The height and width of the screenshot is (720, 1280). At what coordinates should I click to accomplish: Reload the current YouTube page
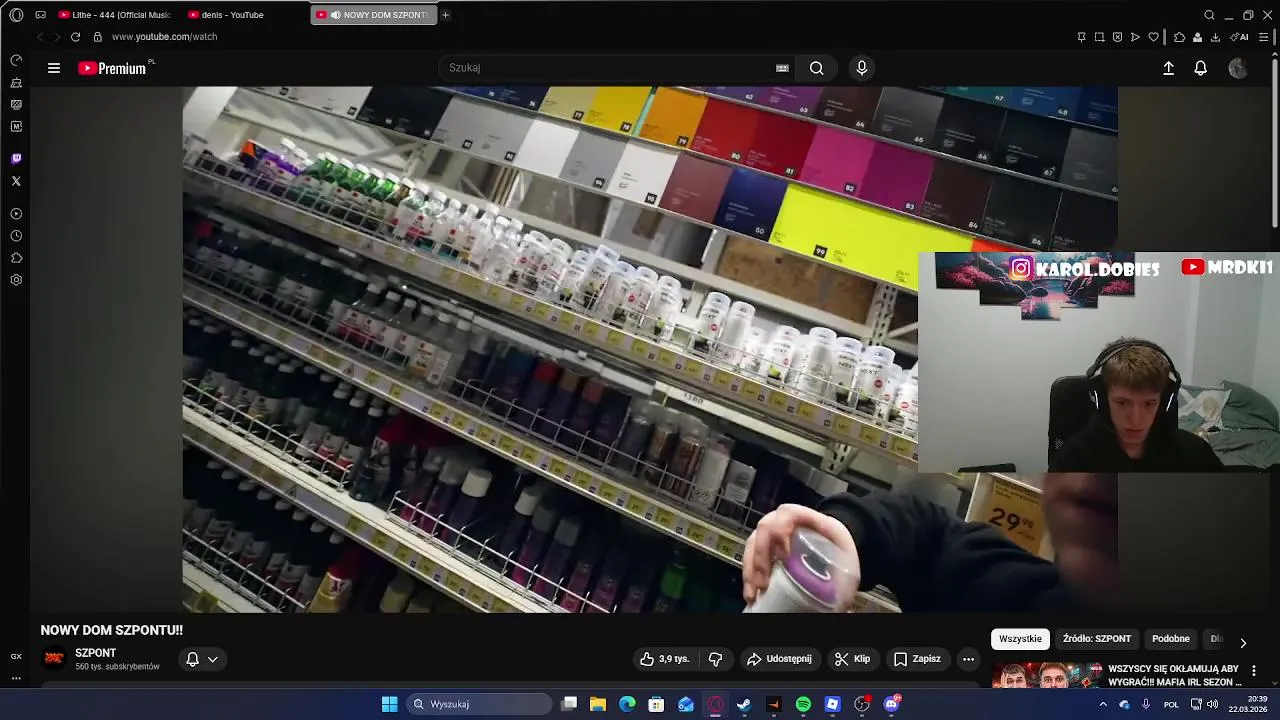75,37
